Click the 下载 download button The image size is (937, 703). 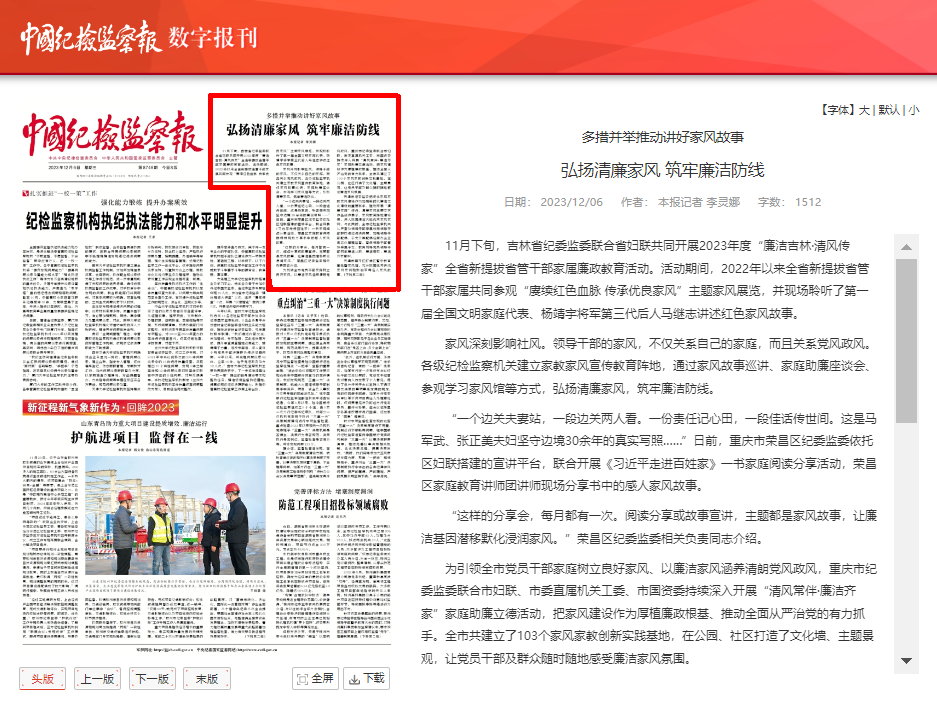pos(366,678)
